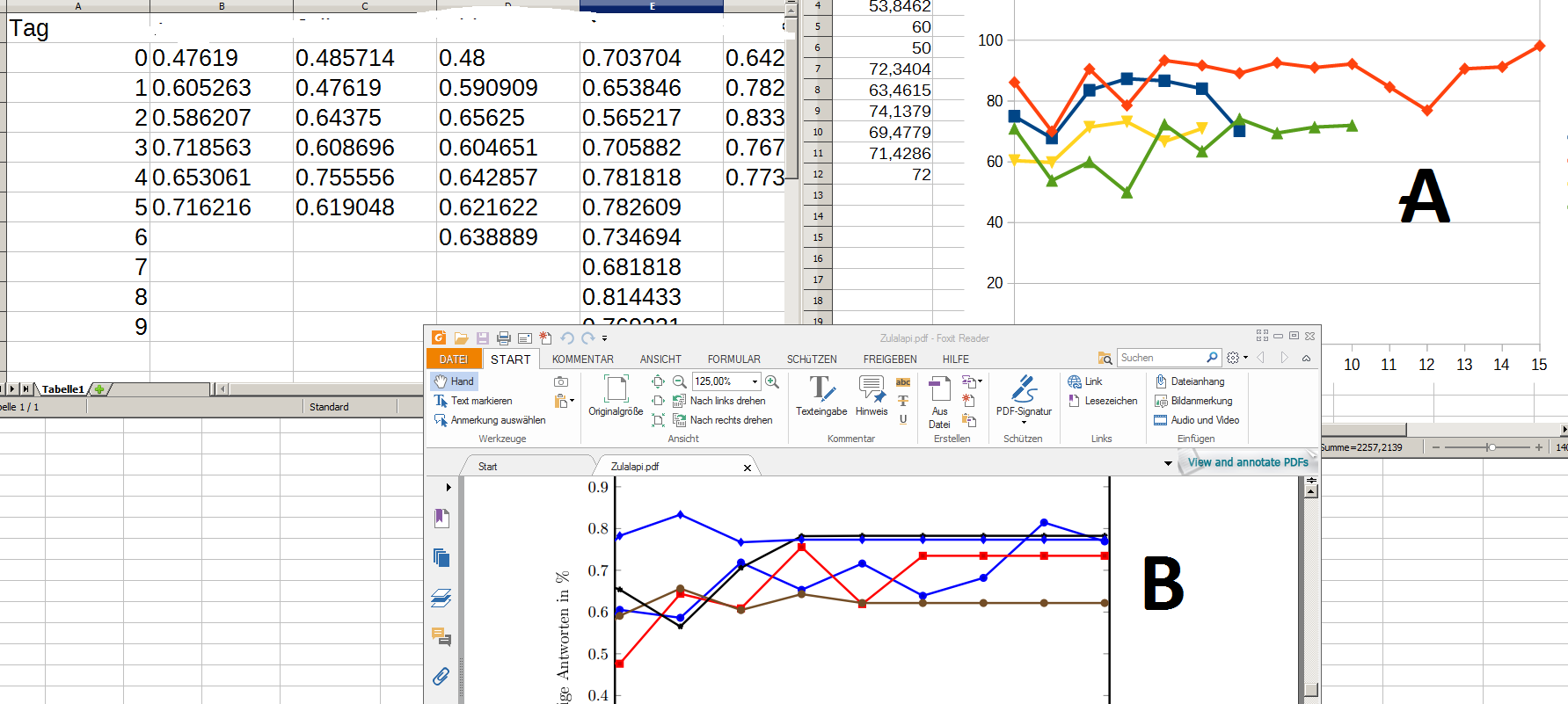Click the zoom in magnifier icon
1568x704 pixels.
[772, 381]
